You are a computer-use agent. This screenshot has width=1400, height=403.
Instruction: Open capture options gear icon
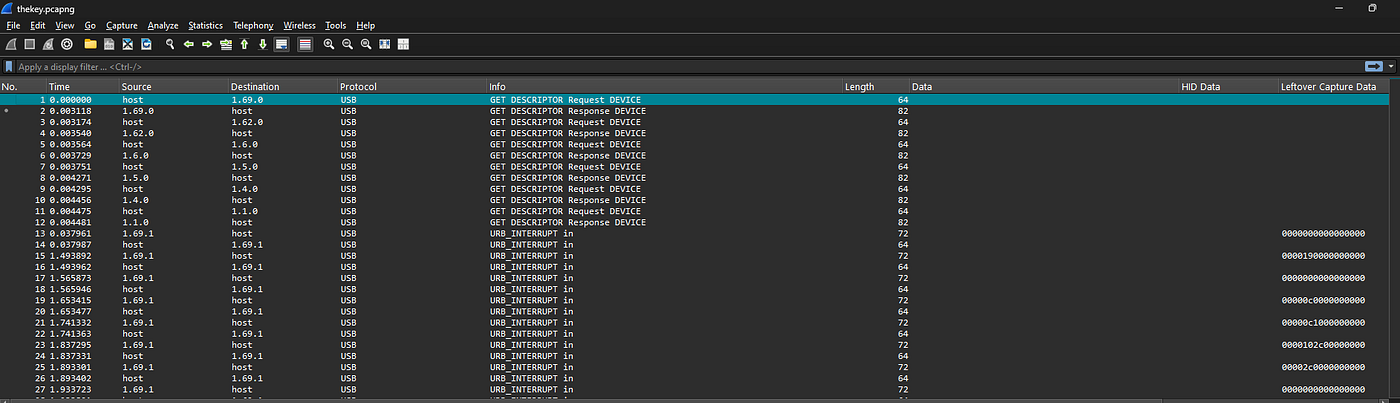tap(67, 44)
